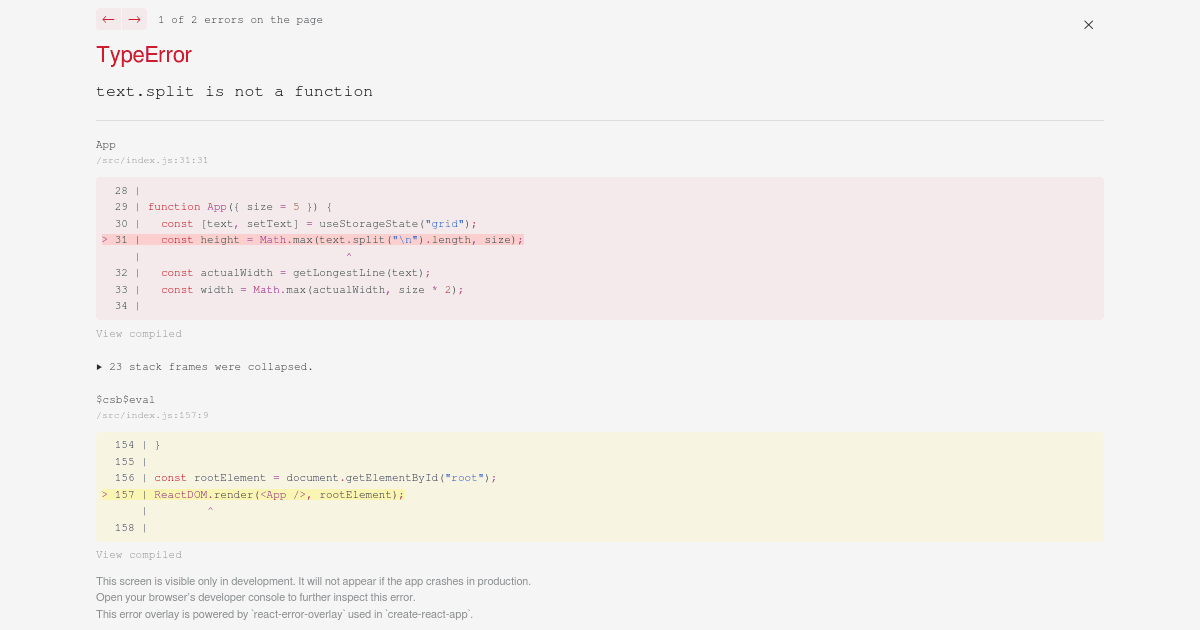Click the $csb$eval stack frame name
The image size is (1200, 630).
[x=125, y=400]
